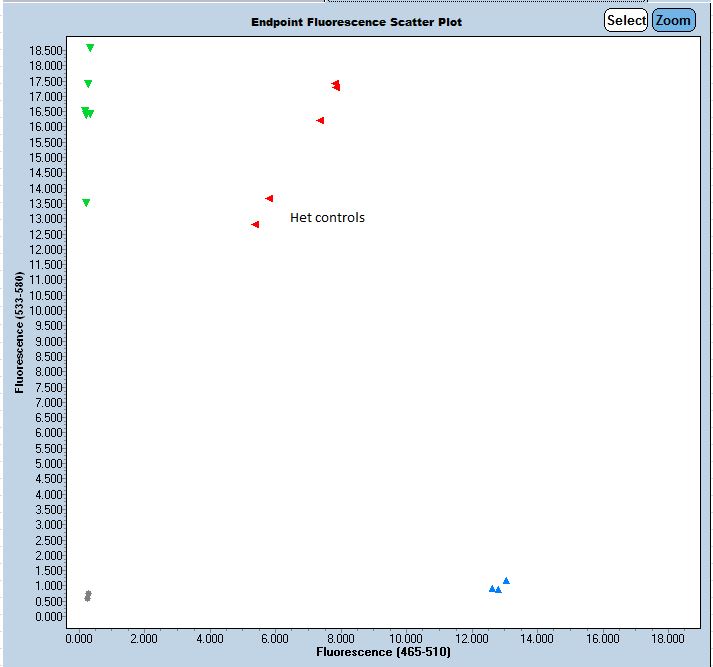Click the upper red Het control marker
The image size is (713, 667).
pyautogui.click(x=269, y=199)
